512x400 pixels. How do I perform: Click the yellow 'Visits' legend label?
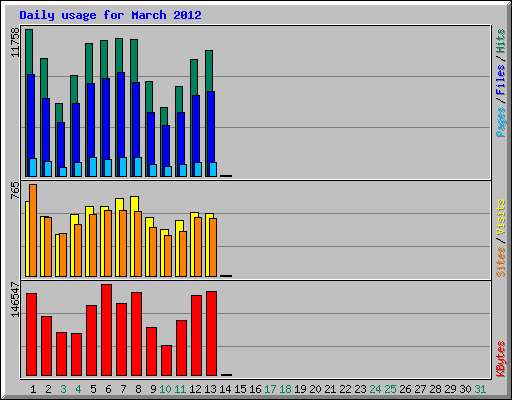[500, 217]
